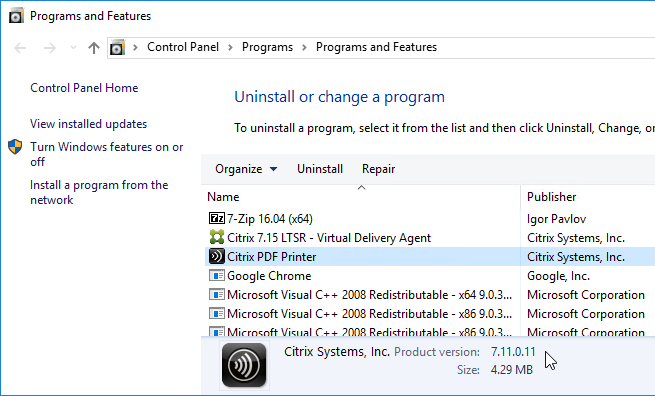Open the Organize dropdown menu
The width and height of the screenshot is (655, 396).
246,169
